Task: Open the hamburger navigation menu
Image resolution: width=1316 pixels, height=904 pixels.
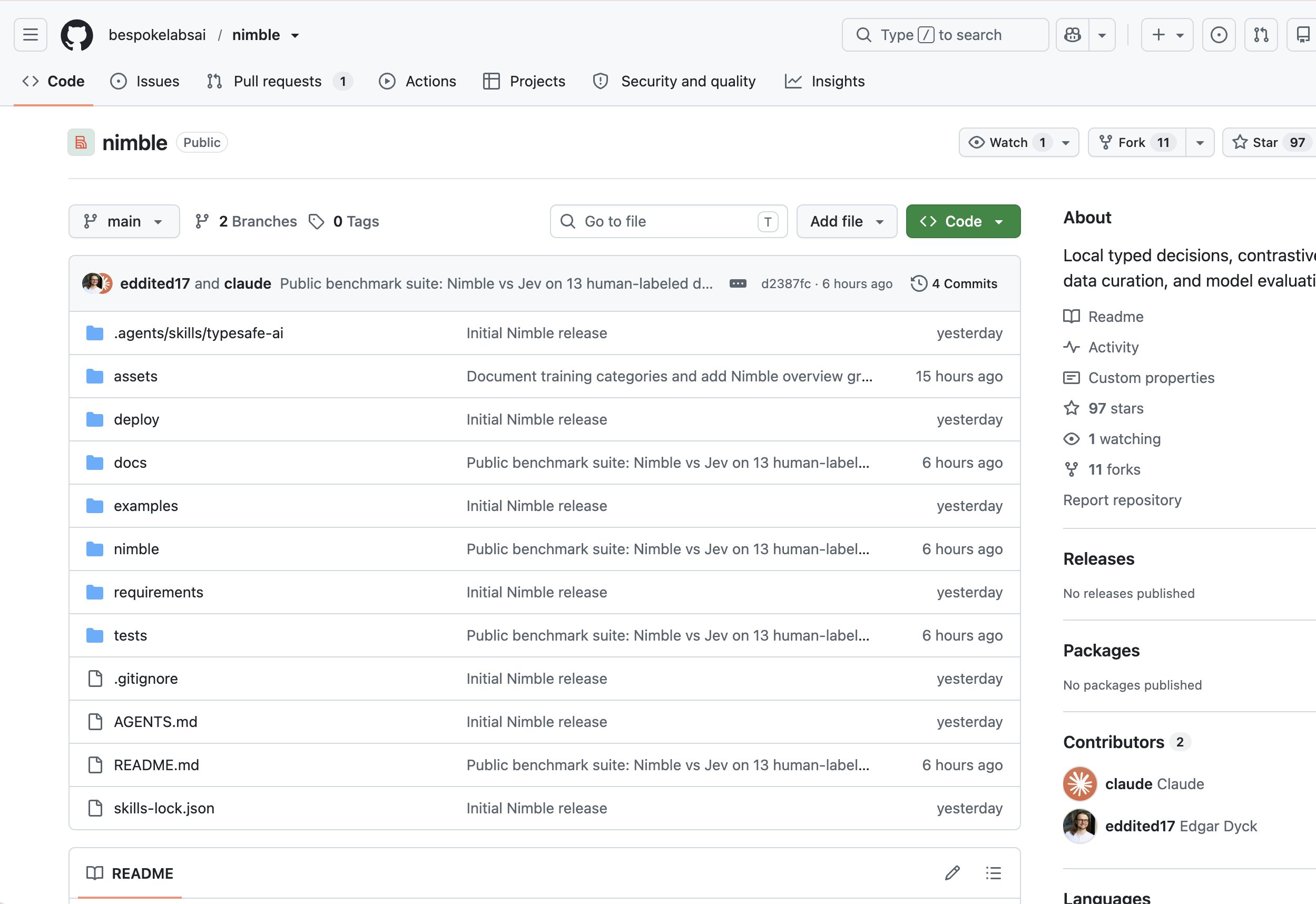Action: click(x=31, y=35)
